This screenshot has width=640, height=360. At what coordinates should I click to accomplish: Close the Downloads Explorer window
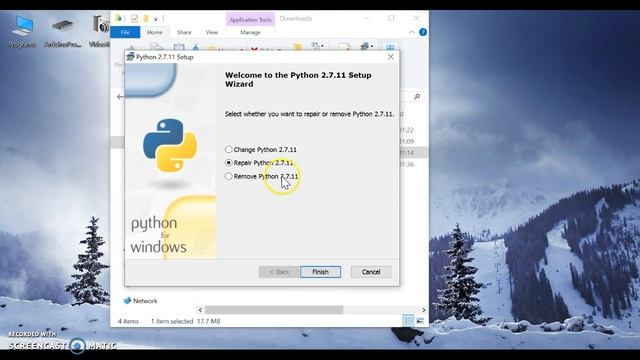click(x=416, y=18)
